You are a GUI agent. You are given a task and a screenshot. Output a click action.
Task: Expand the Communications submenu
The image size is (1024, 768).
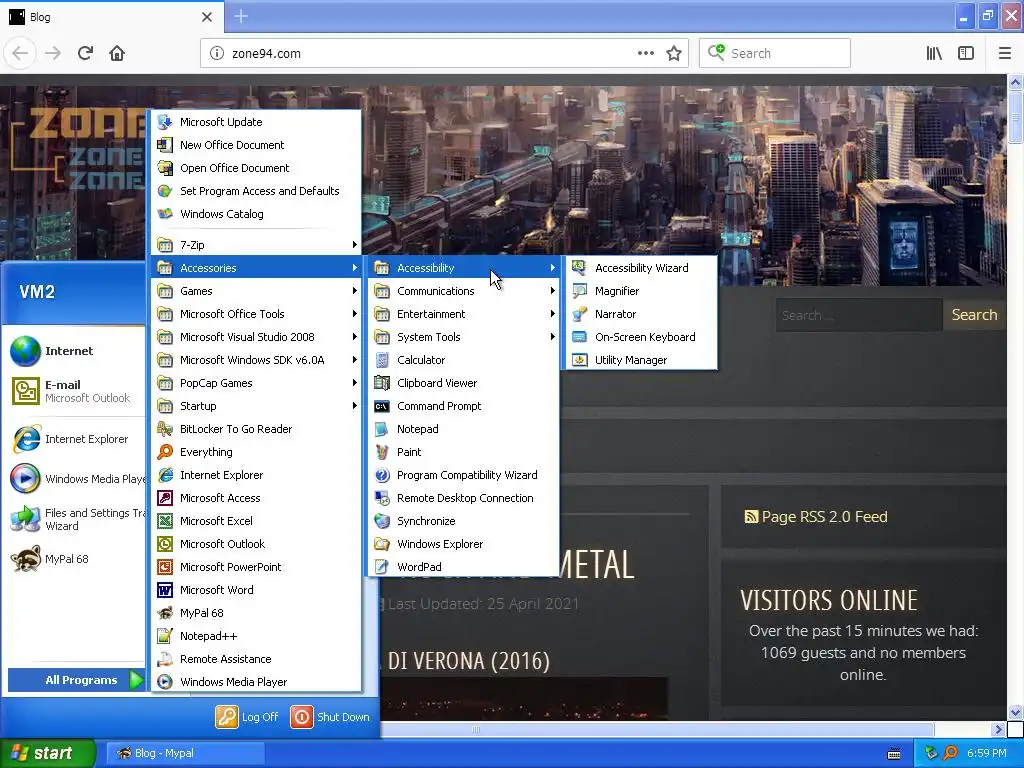point(463,291)
